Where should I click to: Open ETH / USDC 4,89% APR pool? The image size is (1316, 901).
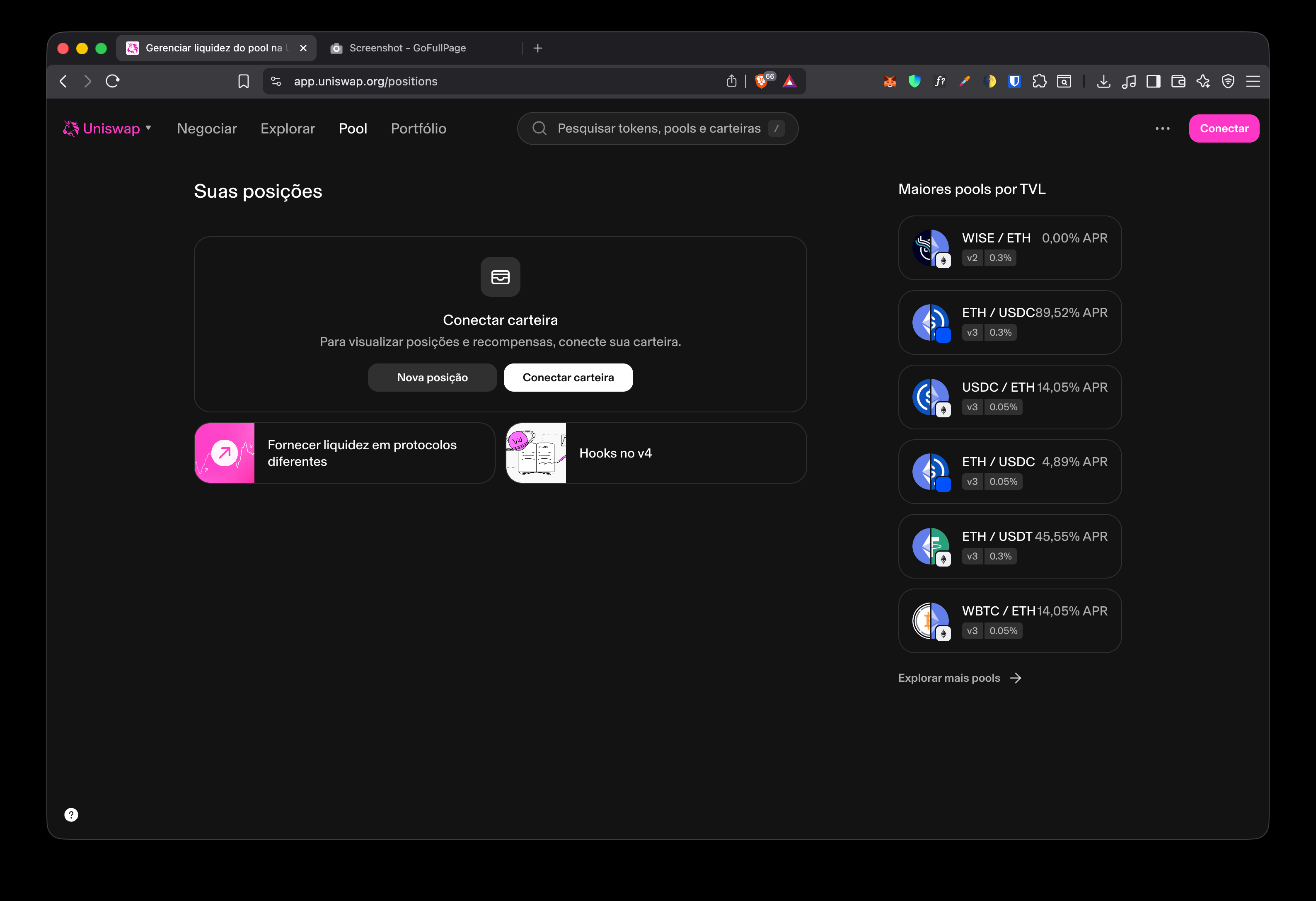[1010, 472]
